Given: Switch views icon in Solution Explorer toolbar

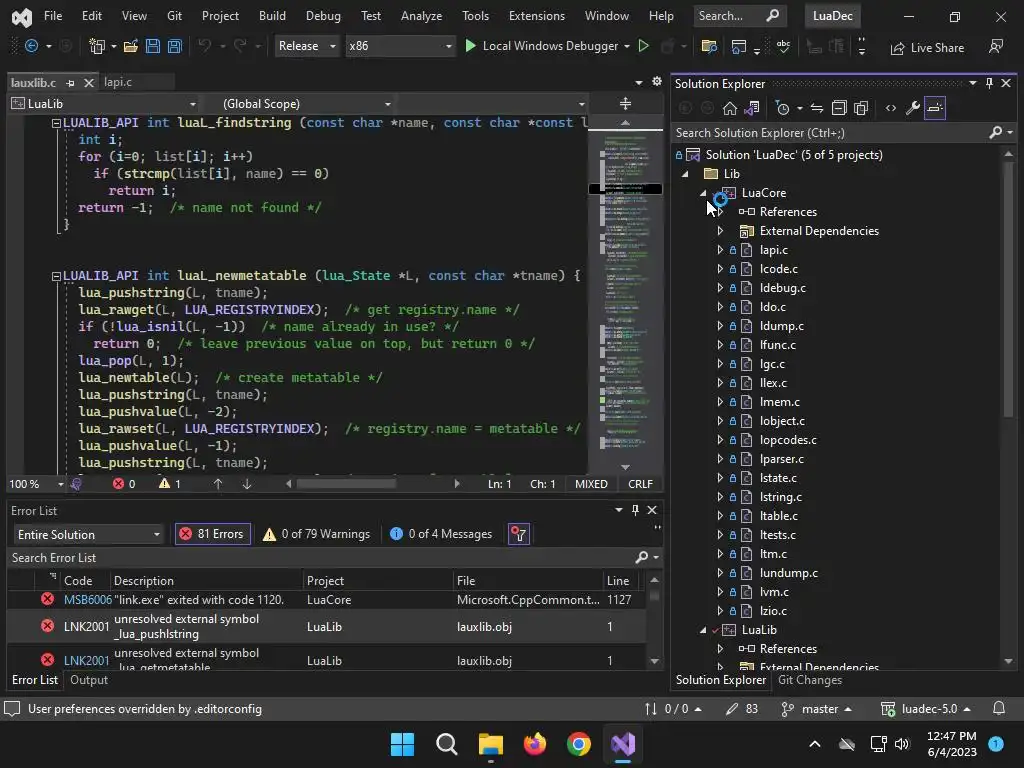Looking at the screenshot, I should 752,108.
